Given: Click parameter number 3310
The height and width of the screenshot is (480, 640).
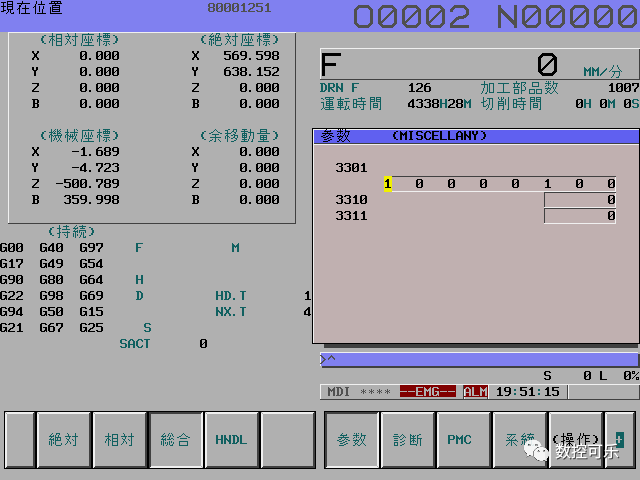Looking at the screenshot, I should pos(351,200).
